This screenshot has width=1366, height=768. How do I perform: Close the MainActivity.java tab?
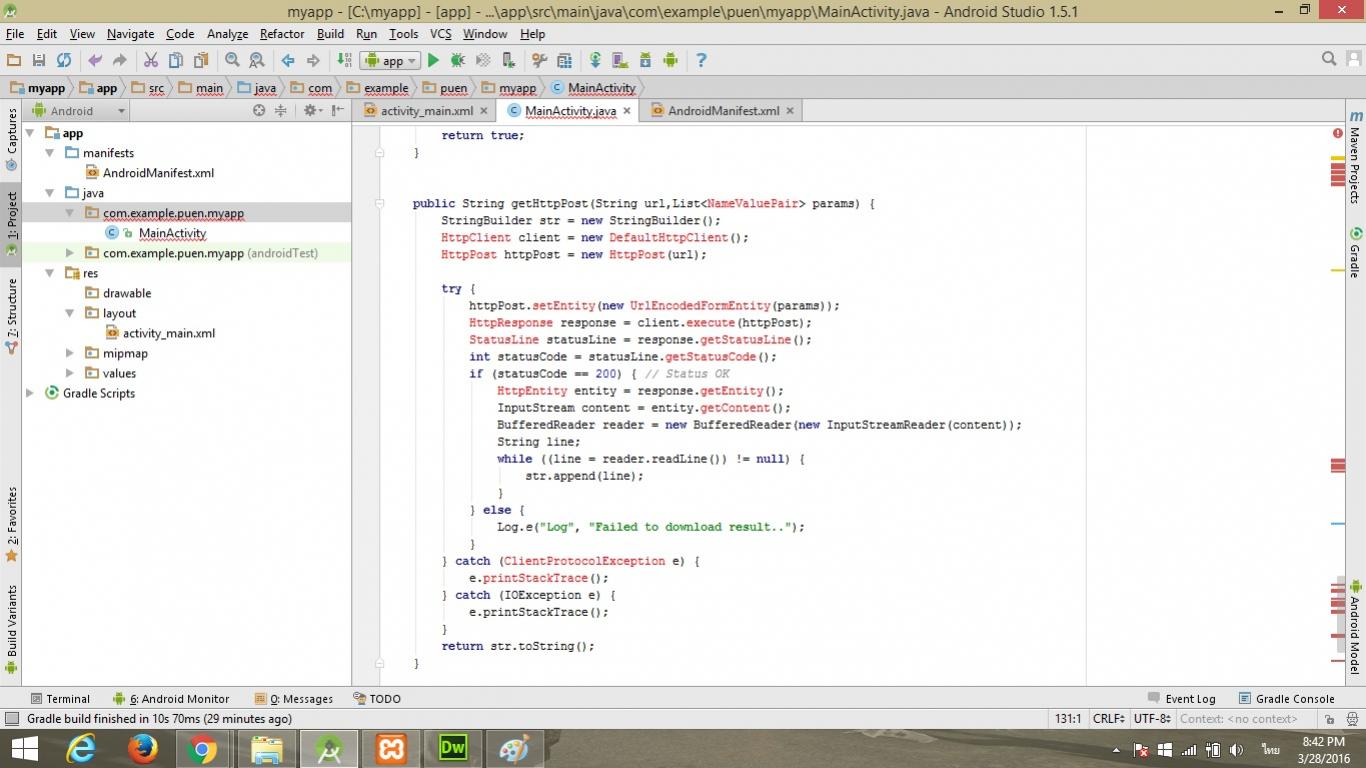(628, 111)
